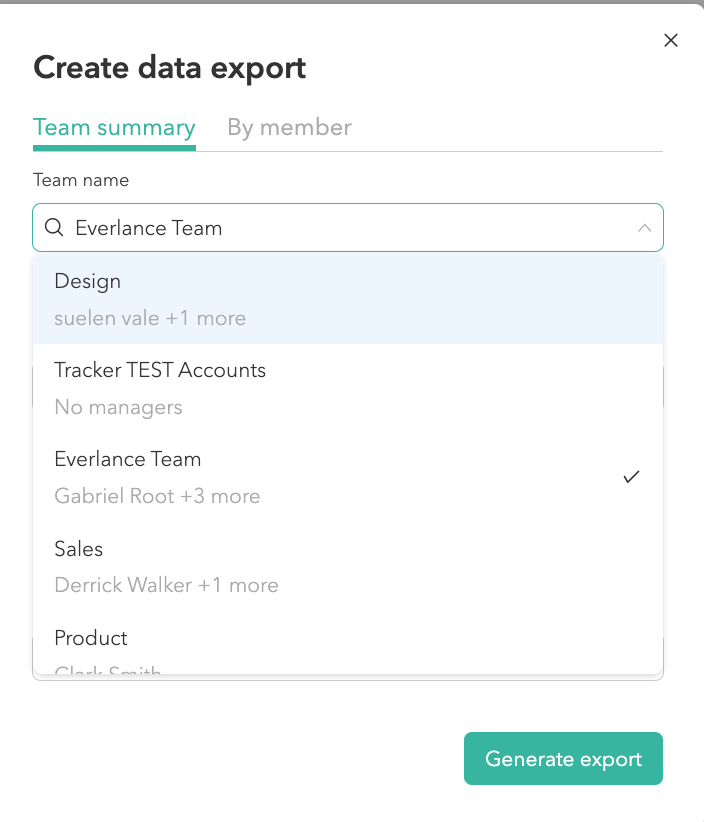The width and height of the screenshot is (704, 822).
Task: Click the checkmark beside Everlance Team
Action: tap(631, 477)
